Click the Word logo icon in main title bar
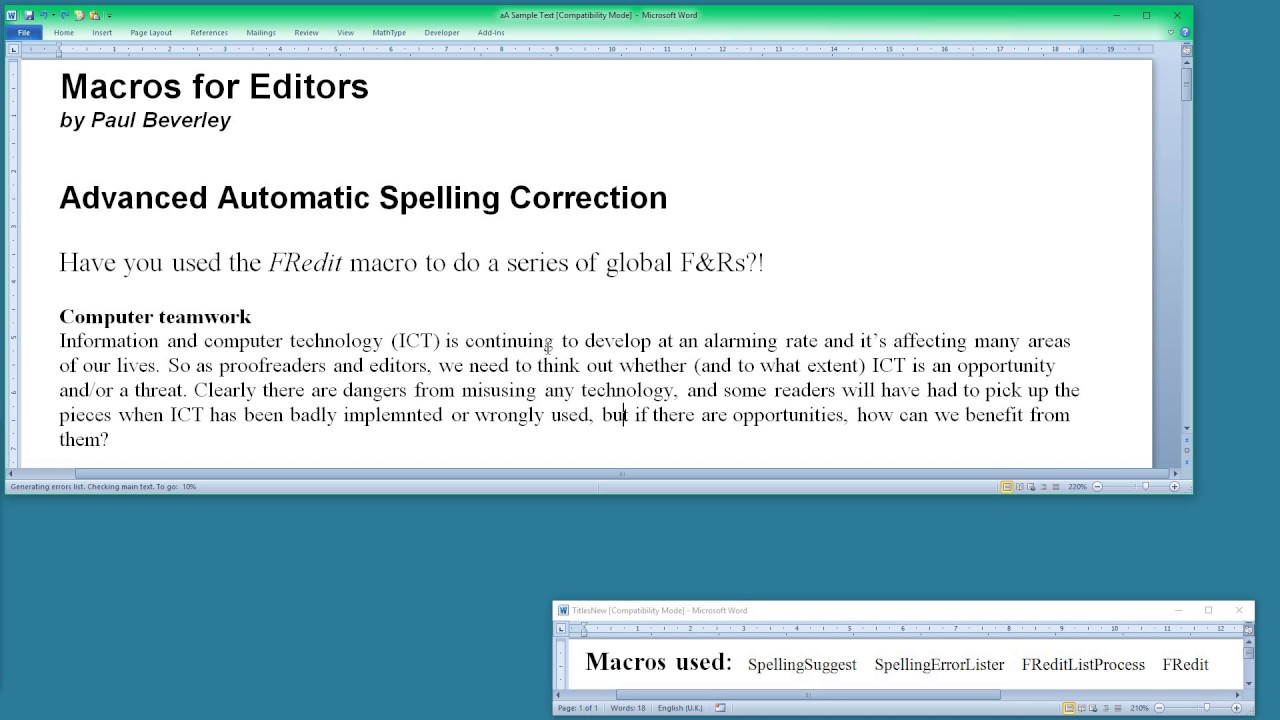The width and height of the screenshot is (1280, 720). pyautogui.click(x=11, y=15)
